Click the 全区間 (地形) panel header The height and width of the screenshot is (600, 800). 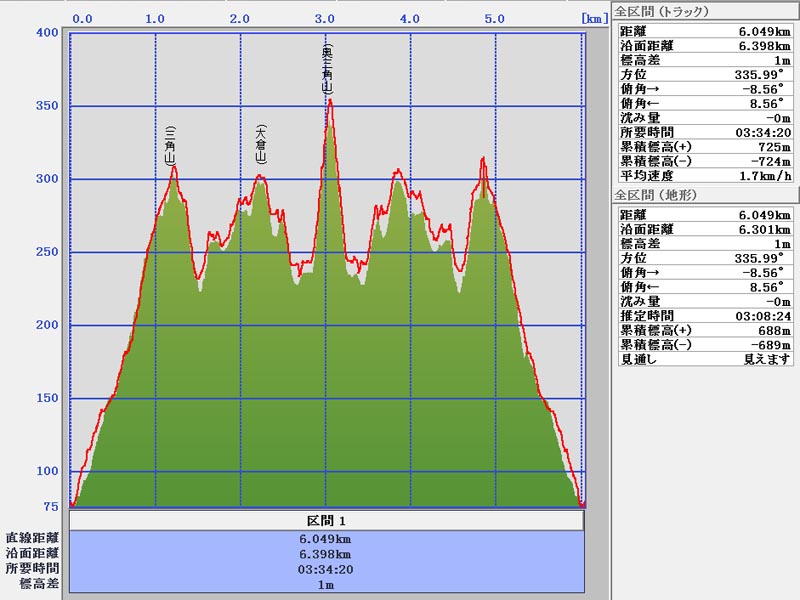655,196
